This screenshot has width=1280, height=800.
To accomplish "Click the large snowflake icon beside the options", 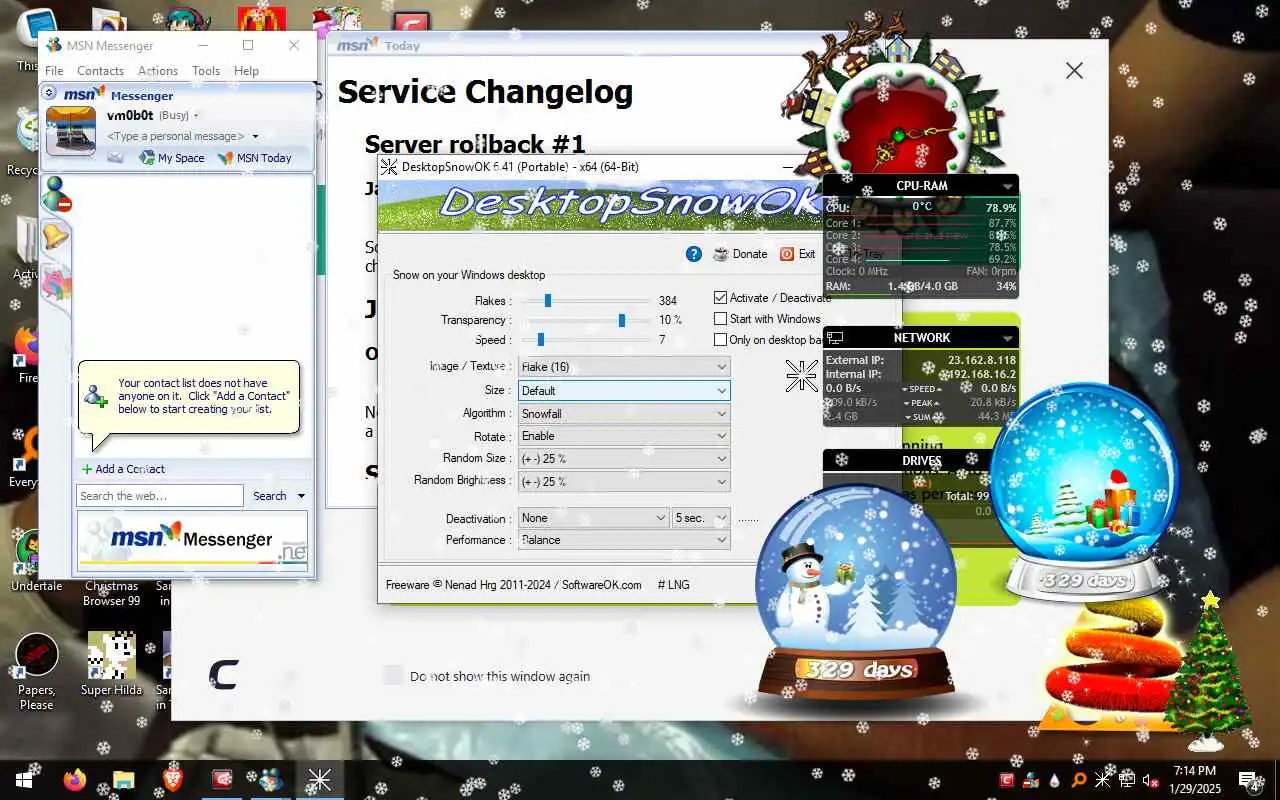I will tap(801, 376).
